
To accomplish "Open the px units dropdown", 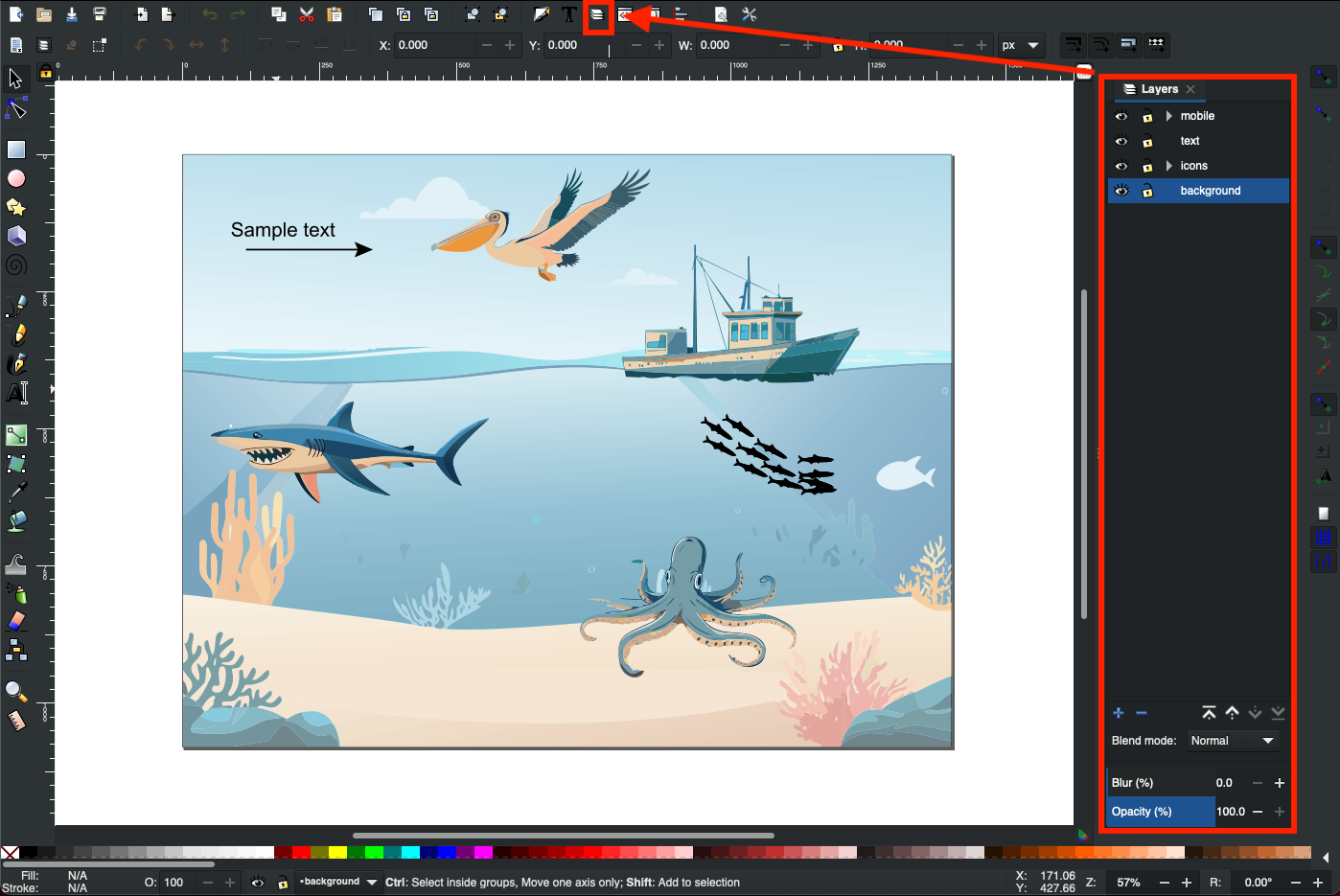I will click(x=1021, y=45).
